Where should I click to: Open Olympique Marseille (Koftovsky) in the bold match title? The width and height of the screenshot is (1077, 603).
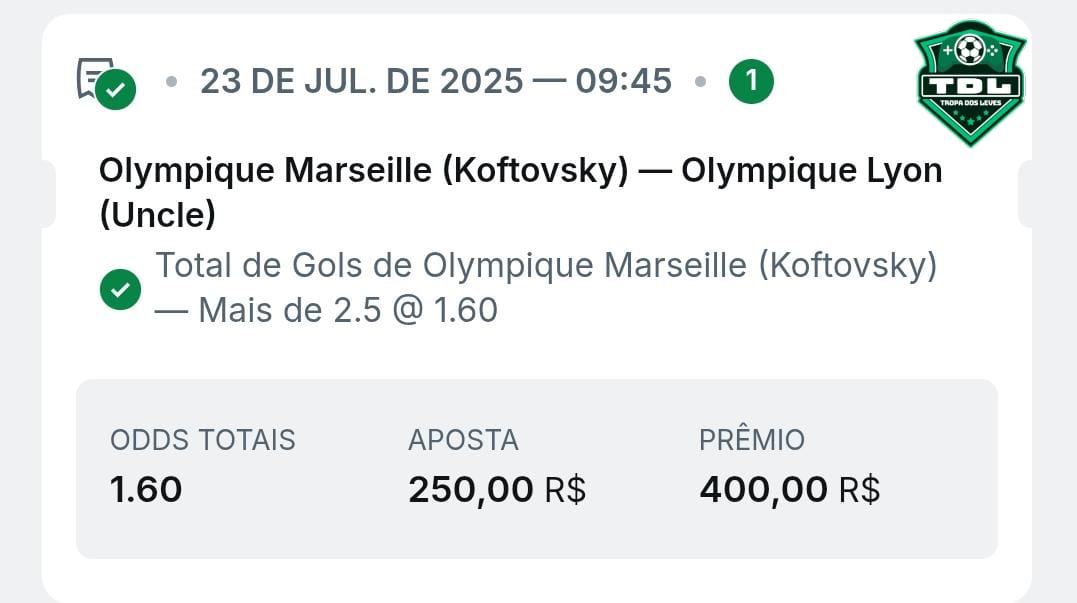pyautogui.click(x=364, y=171)
